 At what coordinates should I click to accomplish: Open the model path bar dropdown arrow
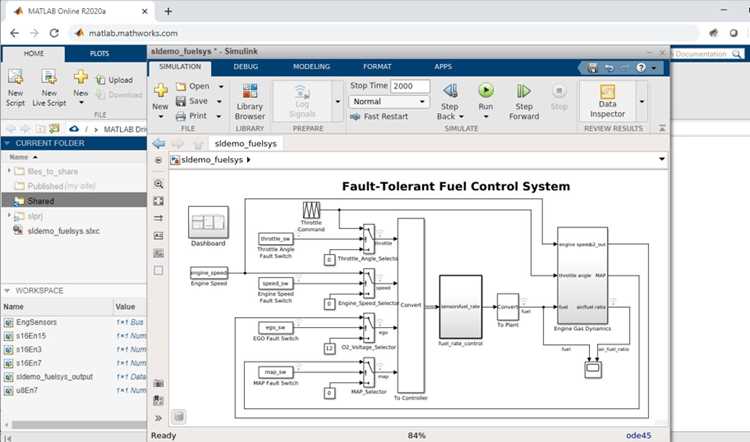(662, 159)
